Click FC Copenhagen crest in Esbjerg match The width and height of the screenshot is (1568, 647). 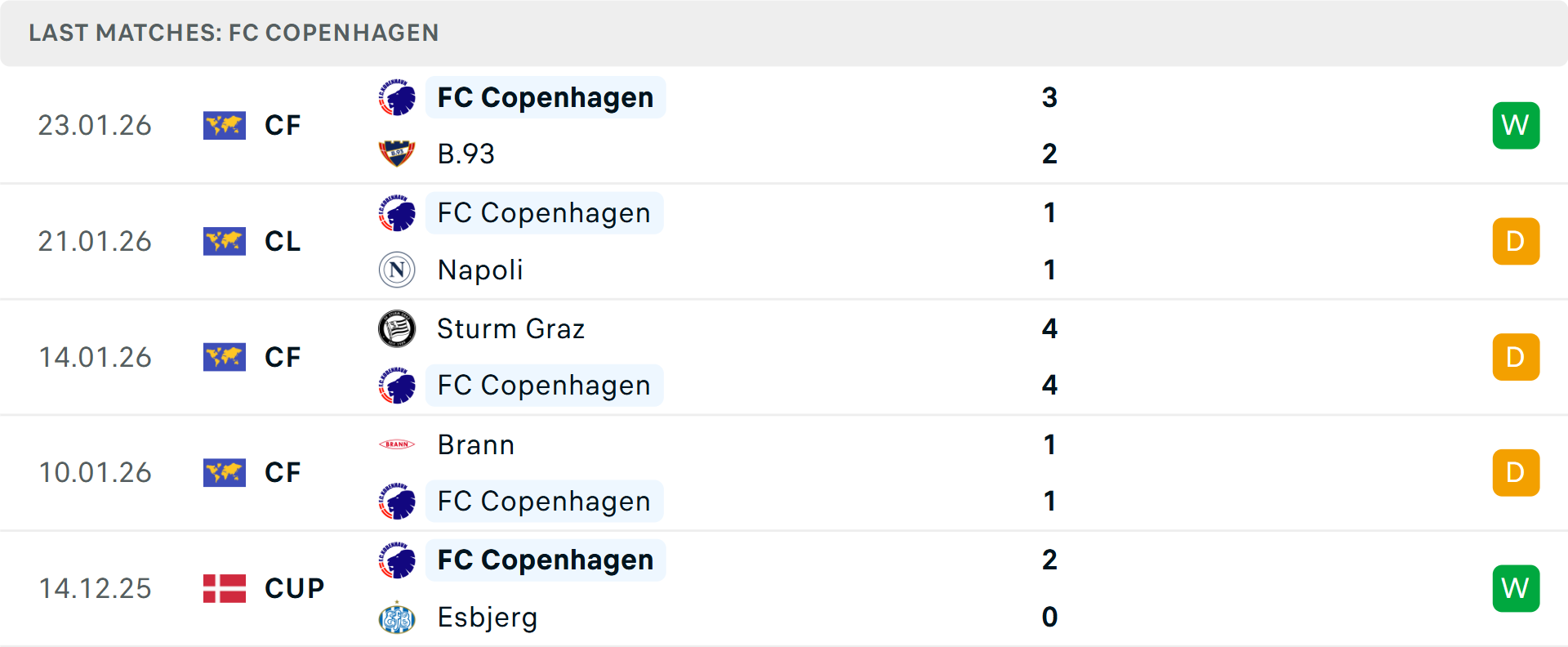point(397,560)
